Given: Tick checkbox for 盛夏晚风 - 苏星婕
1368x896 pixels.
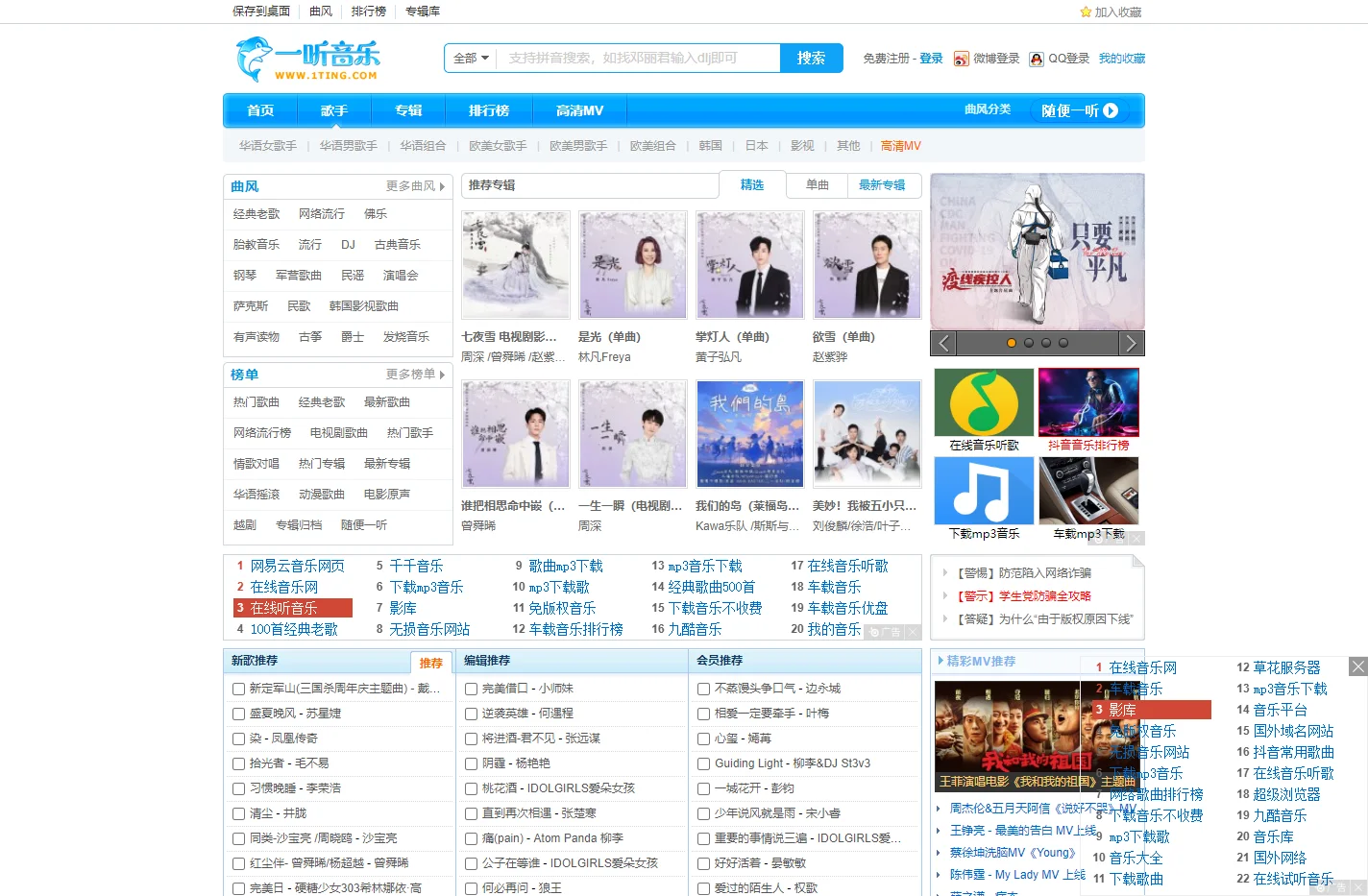Looking at the screenshot, I should point(239,714).
